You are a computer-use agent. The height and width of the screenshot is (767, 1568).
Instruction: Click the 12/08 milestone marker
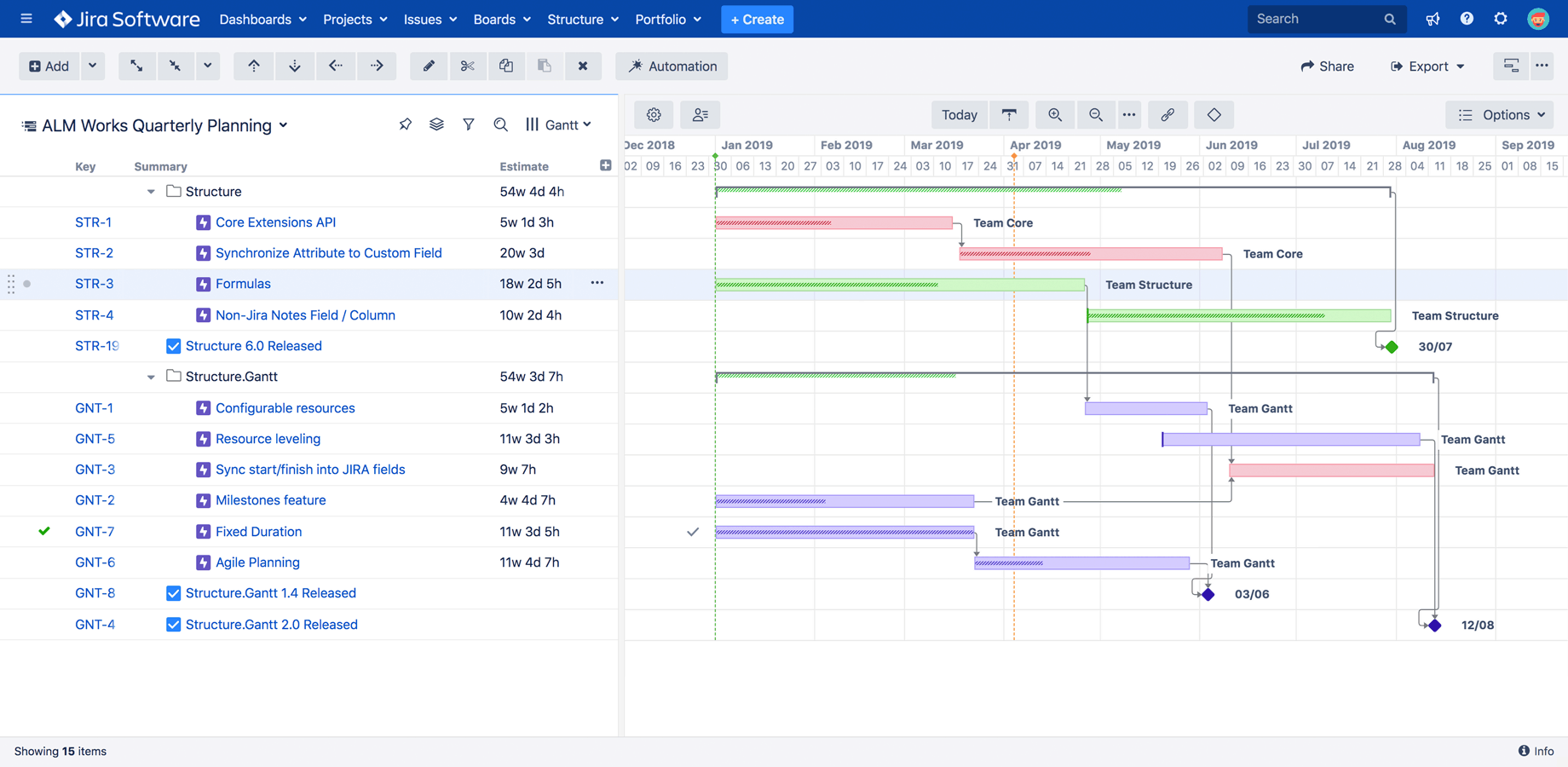[x=1434, y=624]
